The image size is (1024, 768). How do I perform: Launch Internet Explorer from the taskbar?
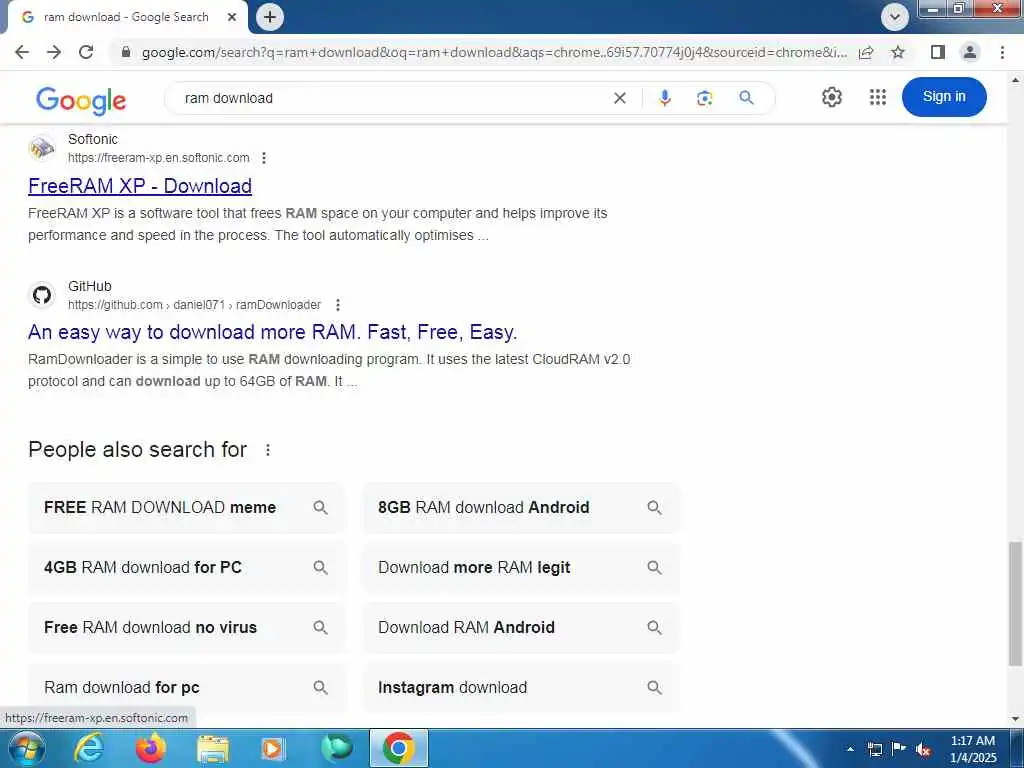coord(89,748)
